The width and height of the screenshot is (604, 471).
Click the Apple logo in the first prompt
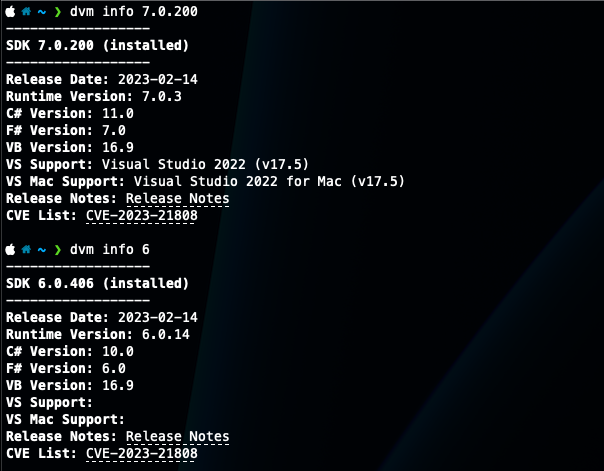10,12
